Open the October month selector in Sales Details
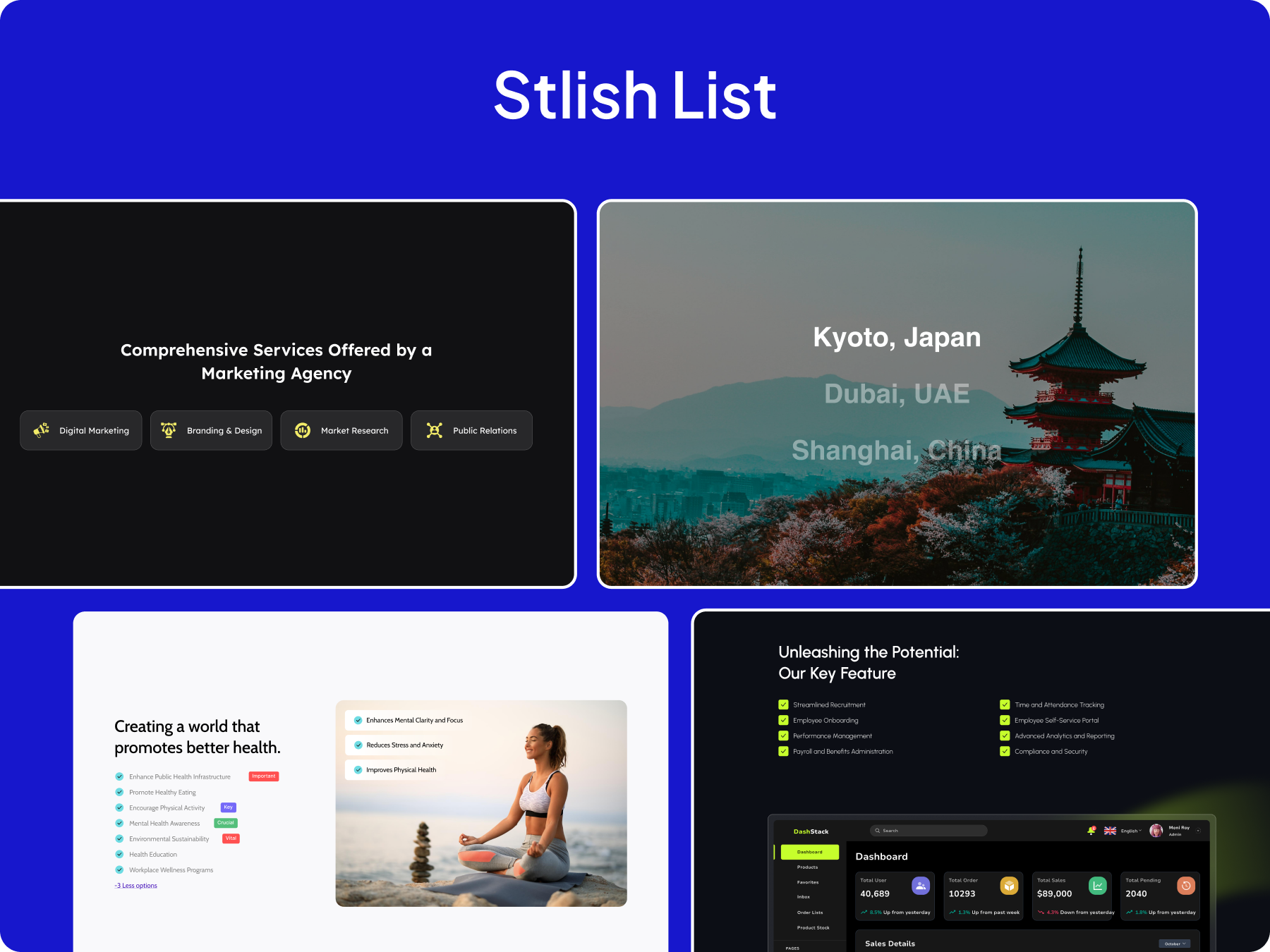Viewport: 1270px width, 952px height. (x=1173, y=943)
